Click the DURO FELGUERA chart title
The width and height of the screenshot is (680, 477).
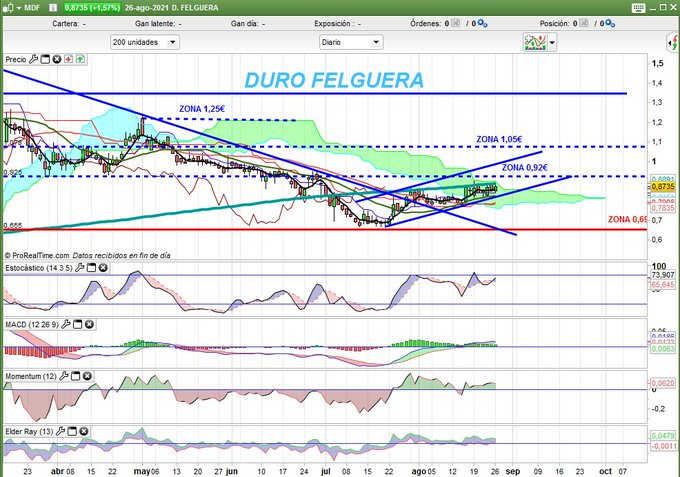click(334, 80)
